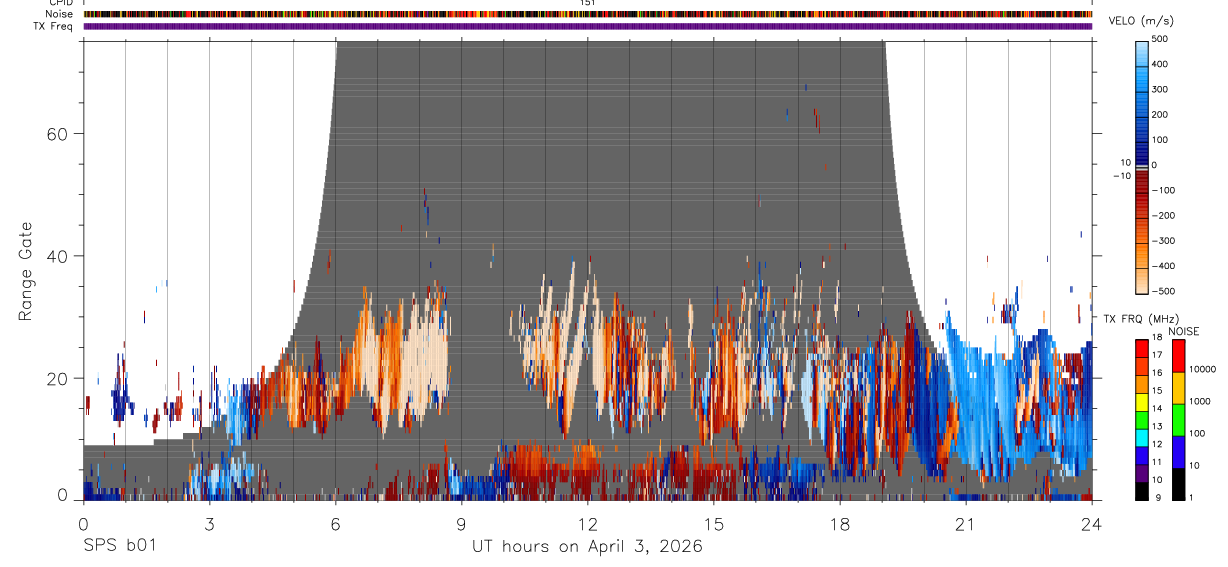Select the noise level color legend bar

coord(1179,419)
